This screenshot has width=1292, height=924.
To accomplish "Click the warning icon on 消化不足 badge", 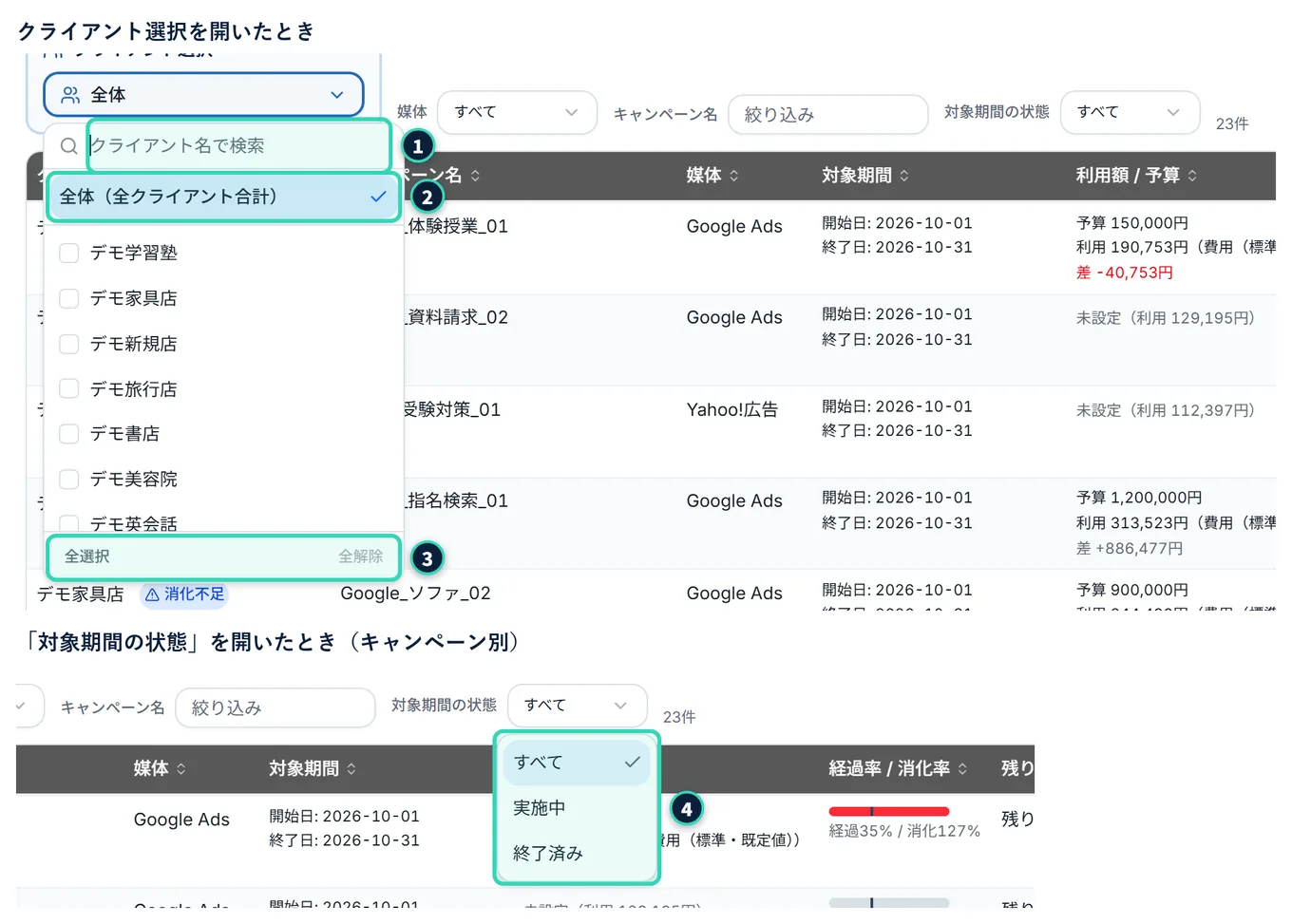I will (152, 594).
